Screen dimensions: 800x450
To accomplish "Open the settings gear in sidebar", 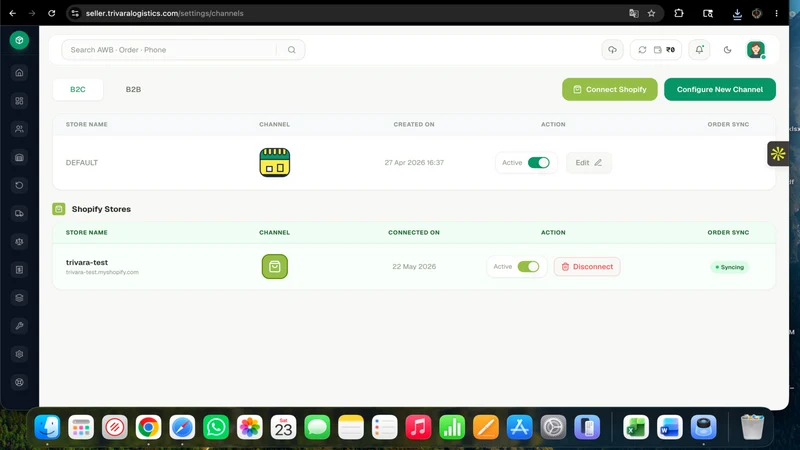I will [19, 354].
